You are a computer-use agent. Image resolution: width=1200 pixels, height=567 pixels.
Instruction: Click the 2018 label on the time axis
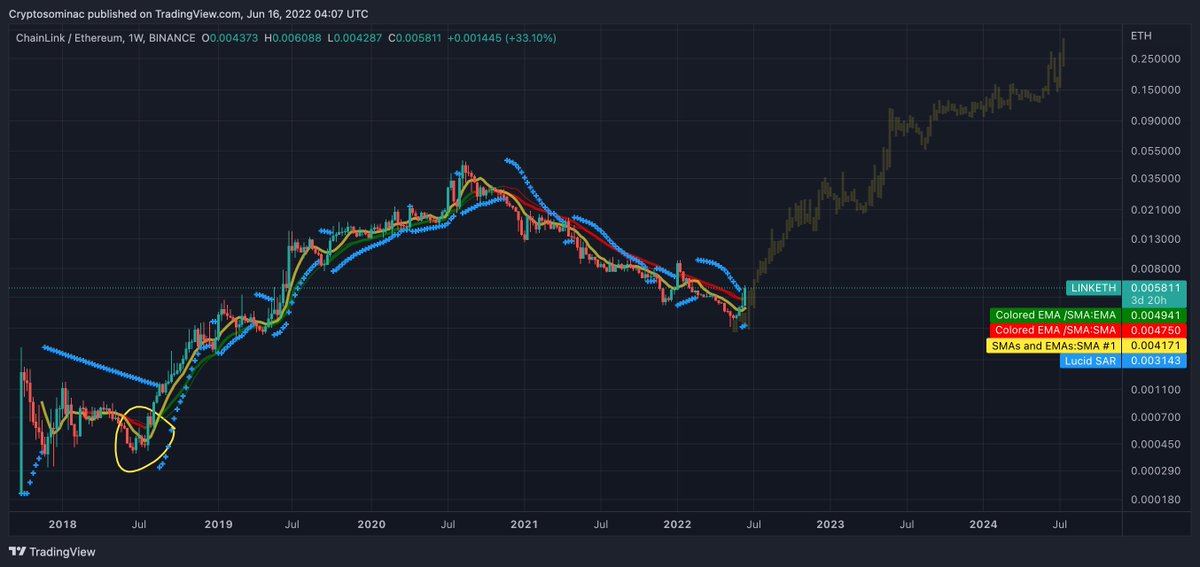63,524
